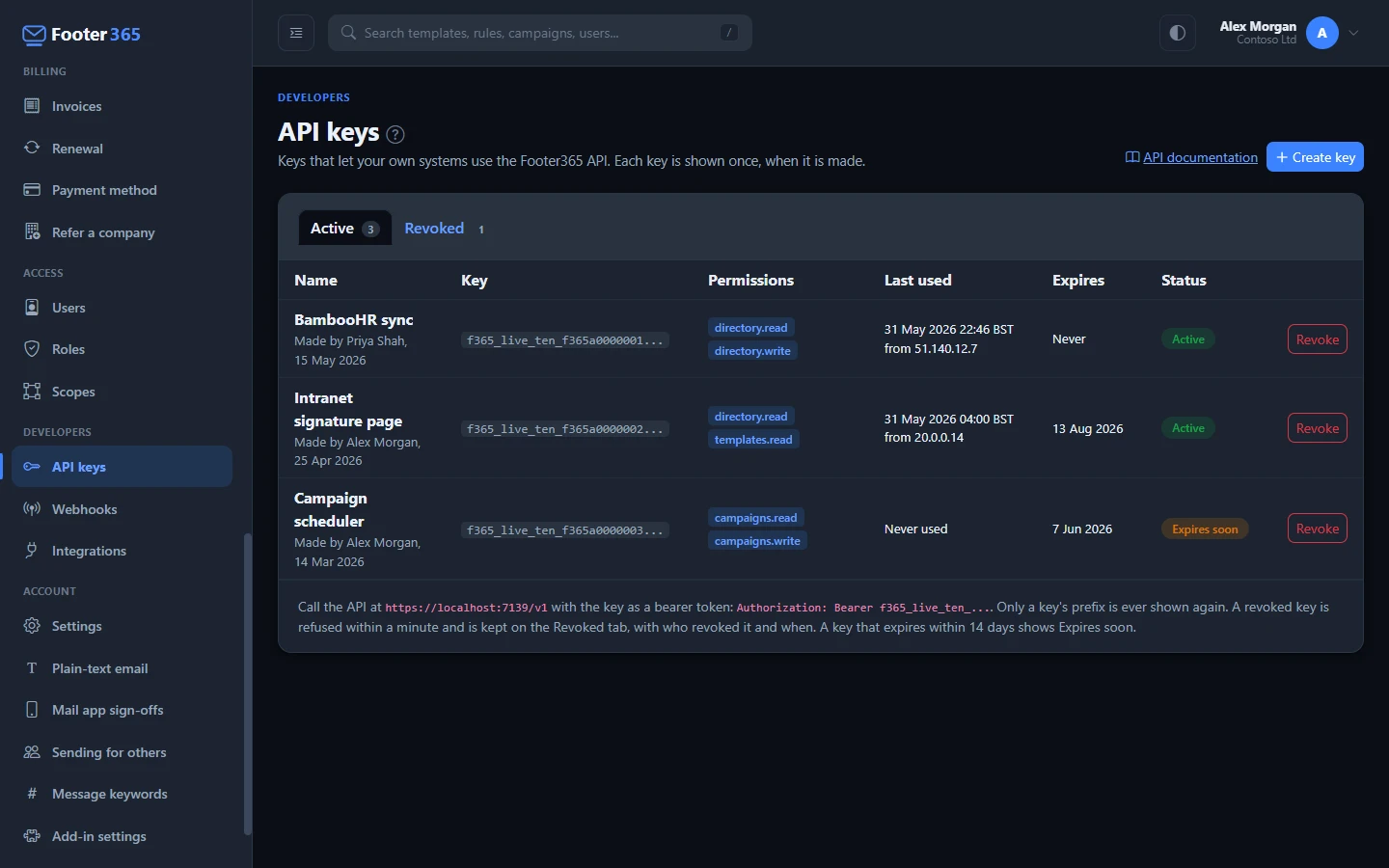Revoke the BambooHR sync key
Viewport: 1389px width, 868px height.
tap(1318, 339)
